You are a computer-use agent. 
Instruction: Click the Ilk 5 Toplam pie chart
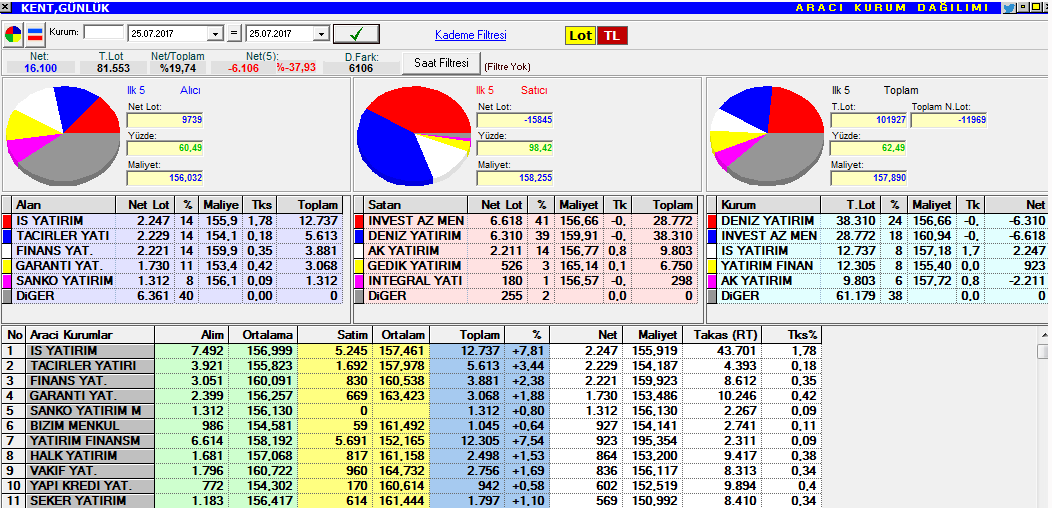766,136
